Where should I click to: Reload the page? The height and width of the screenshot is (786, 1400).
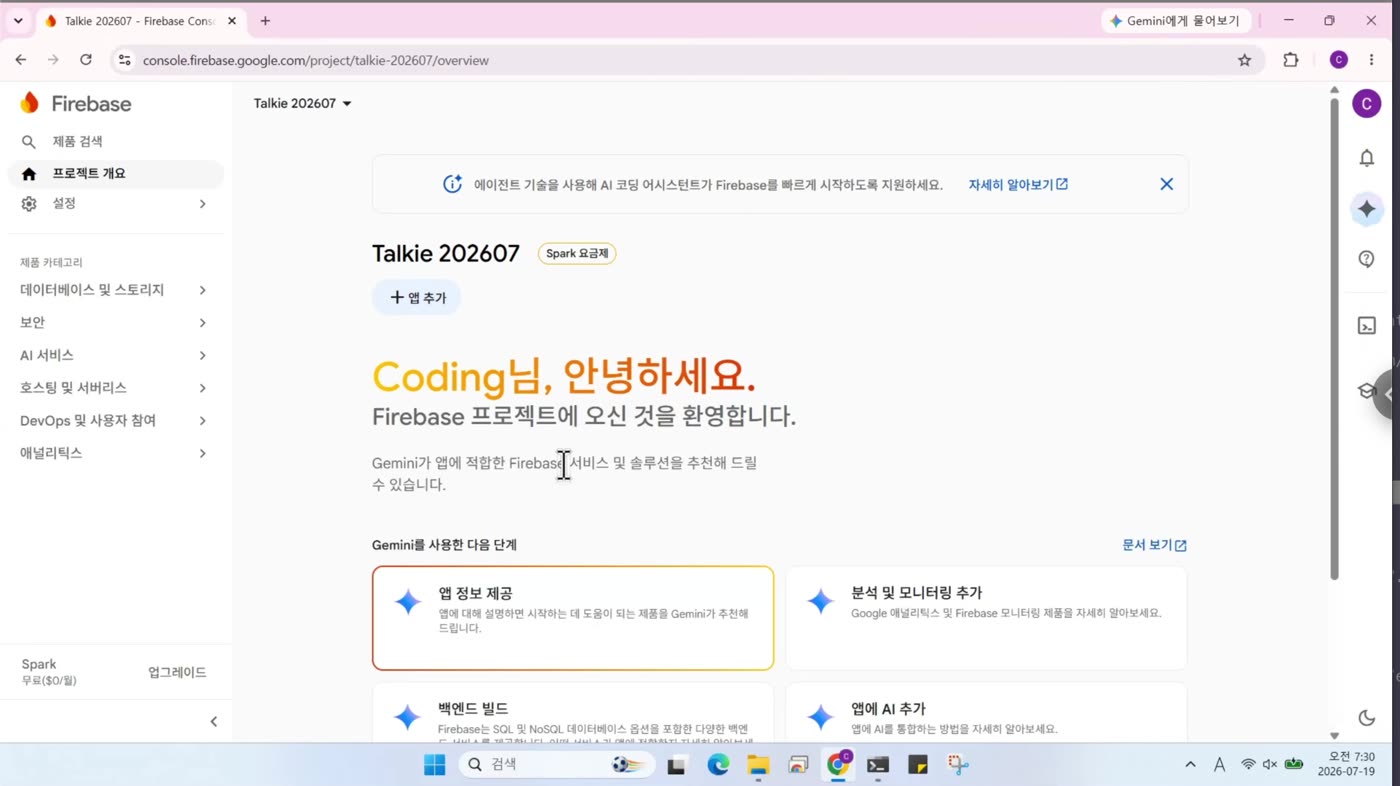[x=86, y=60]
